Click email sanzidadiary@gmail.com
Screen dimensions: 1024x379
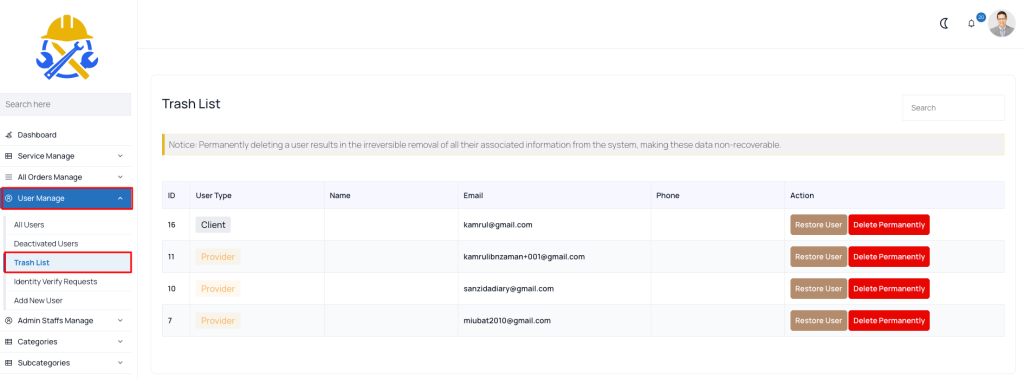tap(509, 289)
